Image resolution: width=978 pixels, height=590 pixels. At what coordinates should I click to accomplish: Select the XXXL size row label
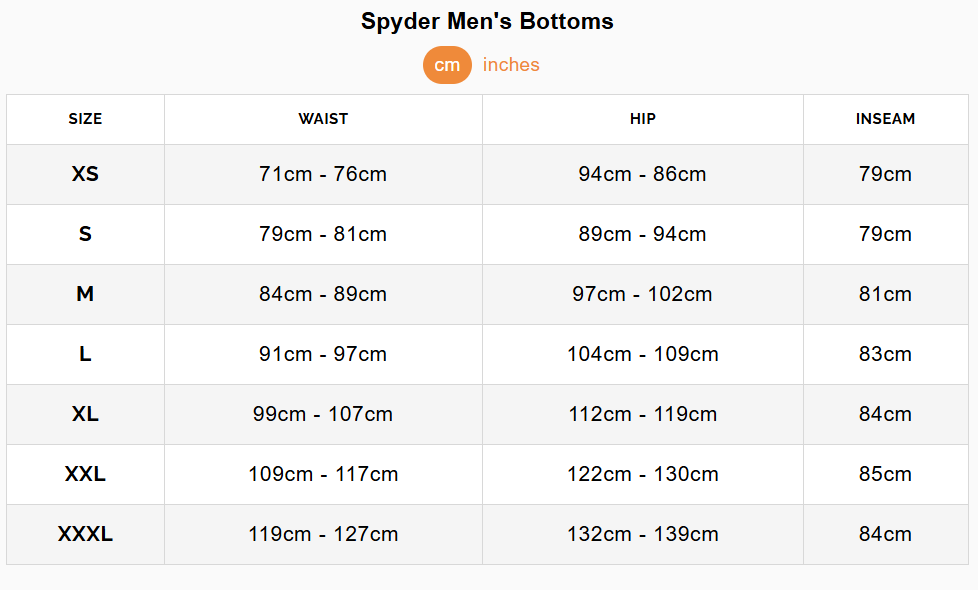85,534
